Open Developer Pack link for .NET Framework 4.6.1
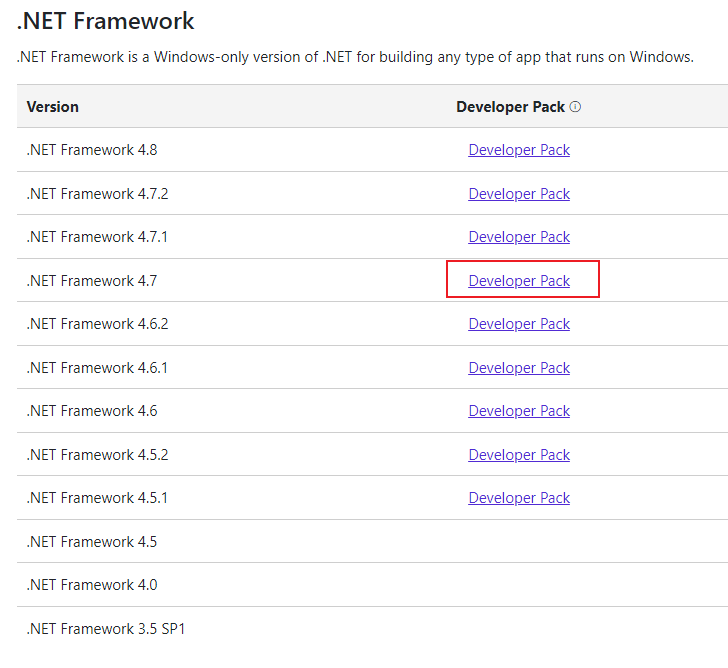The image size is (728, 668). coord(519,368)
